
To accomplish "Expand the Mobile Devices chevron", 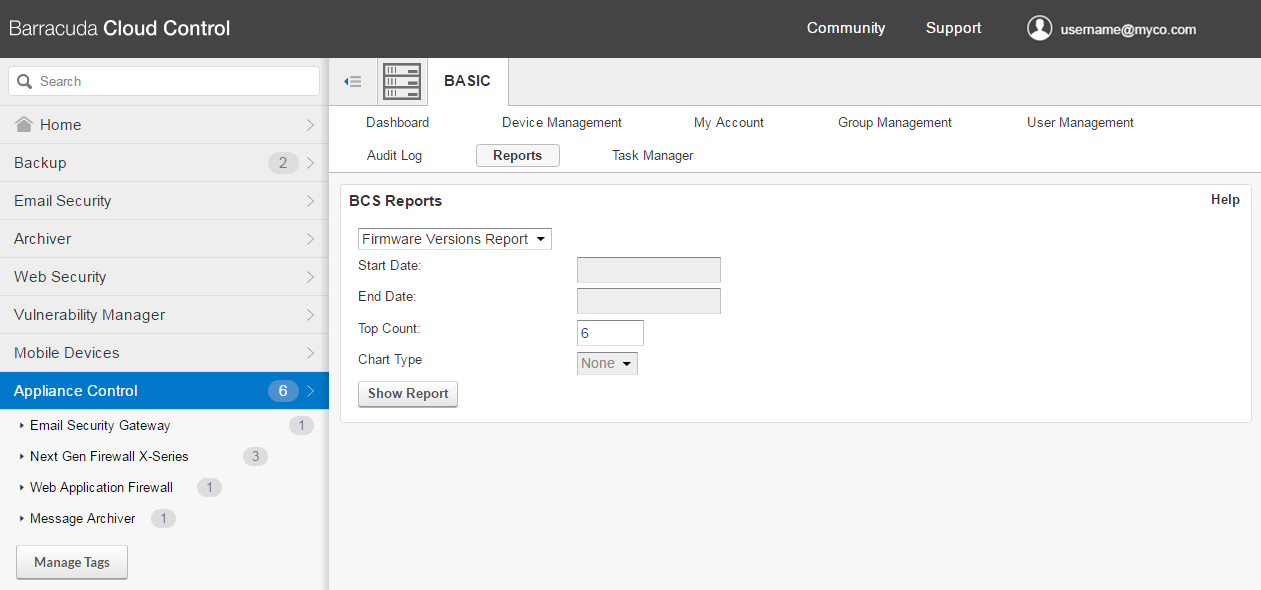I will (x=310, y=353).
